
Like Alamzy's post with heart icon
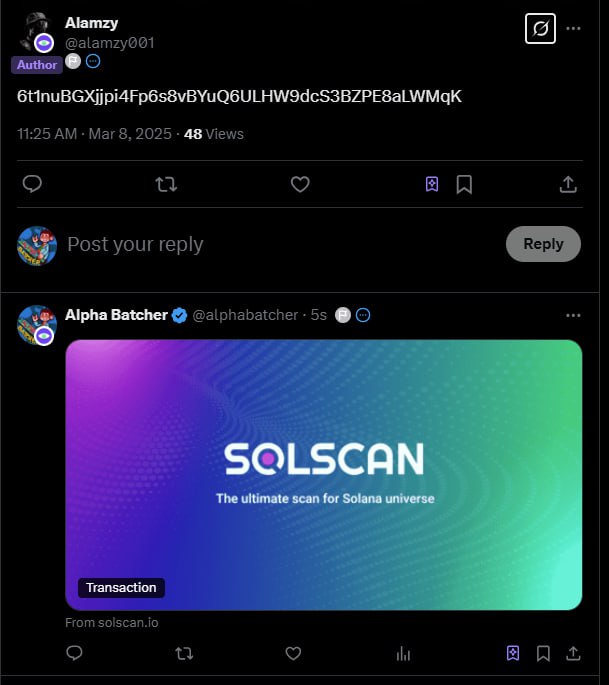pos(300,184)
